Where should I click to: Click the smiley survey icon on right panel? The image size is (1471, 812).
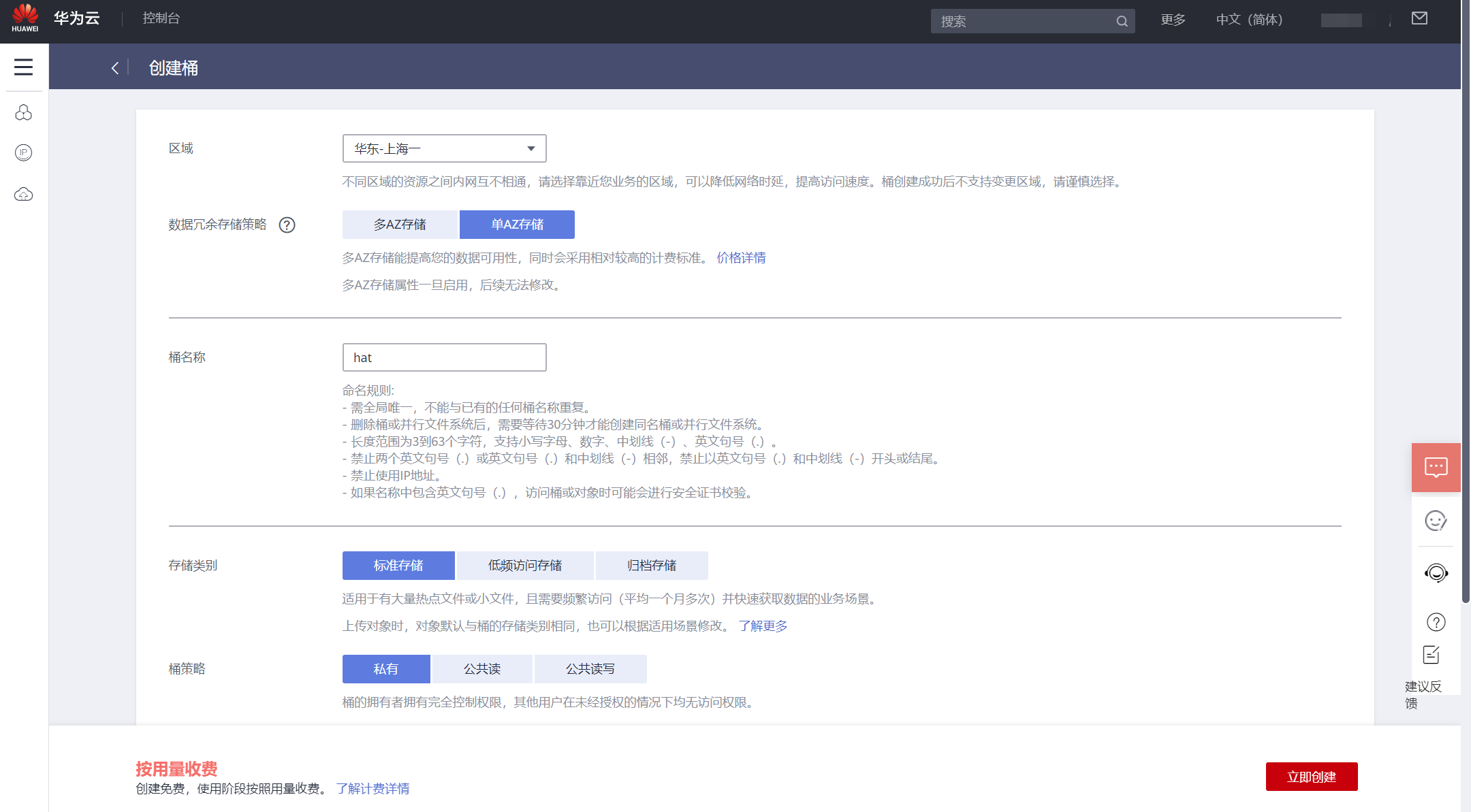click(x=1436, y=521)
